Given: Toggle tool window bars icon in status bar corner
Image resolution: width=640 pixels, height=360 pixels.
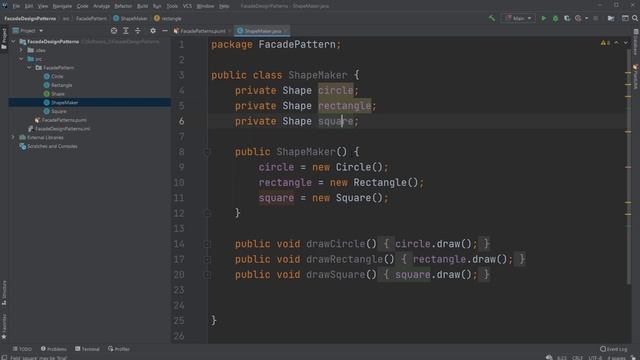Looking at the screenshot, I should pos(4,358).
